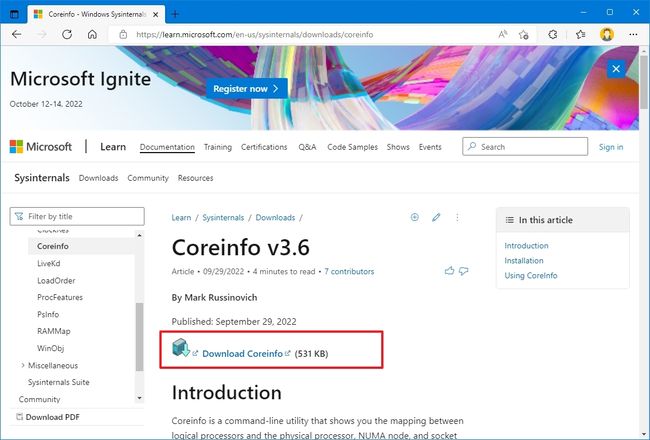The width and height of the screenshot is (650, 440).
Task: Click the Microsoft logo
Action: click(41, 146)
